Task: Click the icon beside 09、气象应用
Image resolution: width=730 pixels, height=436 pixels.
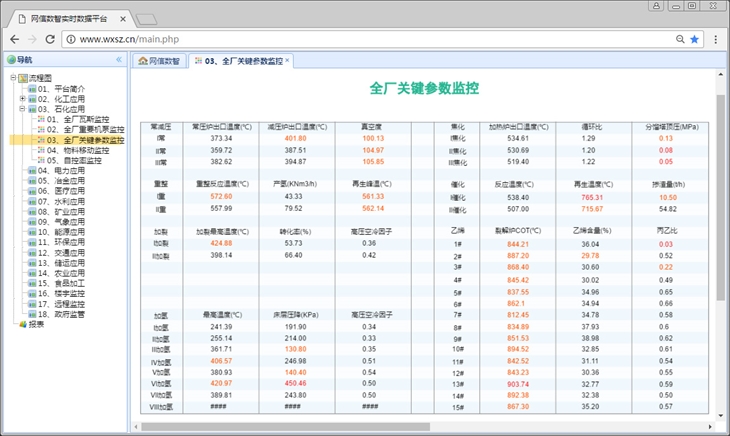Action: pos(32,222)
